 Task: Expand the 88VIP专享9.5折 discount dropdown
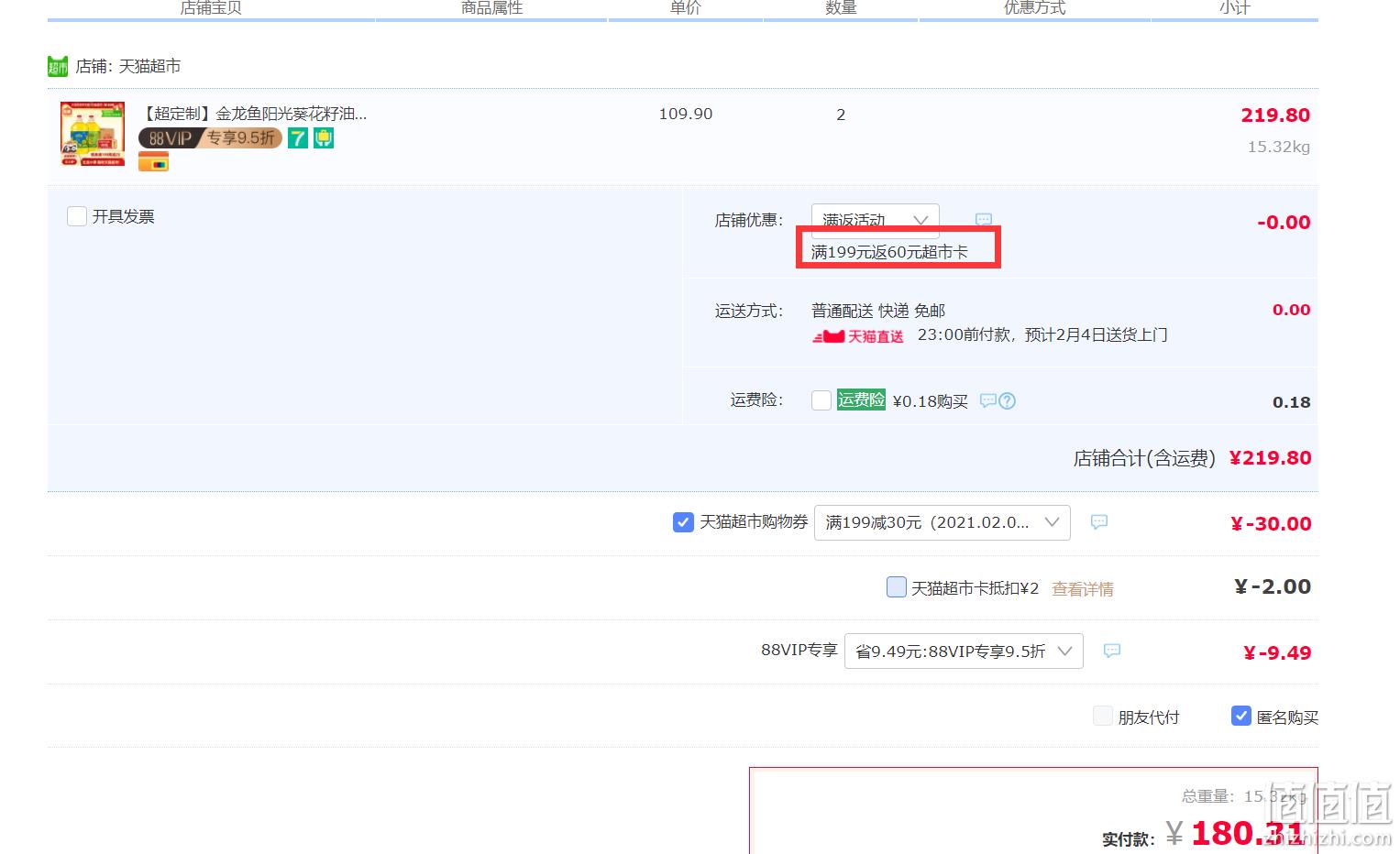click(964, 651)
